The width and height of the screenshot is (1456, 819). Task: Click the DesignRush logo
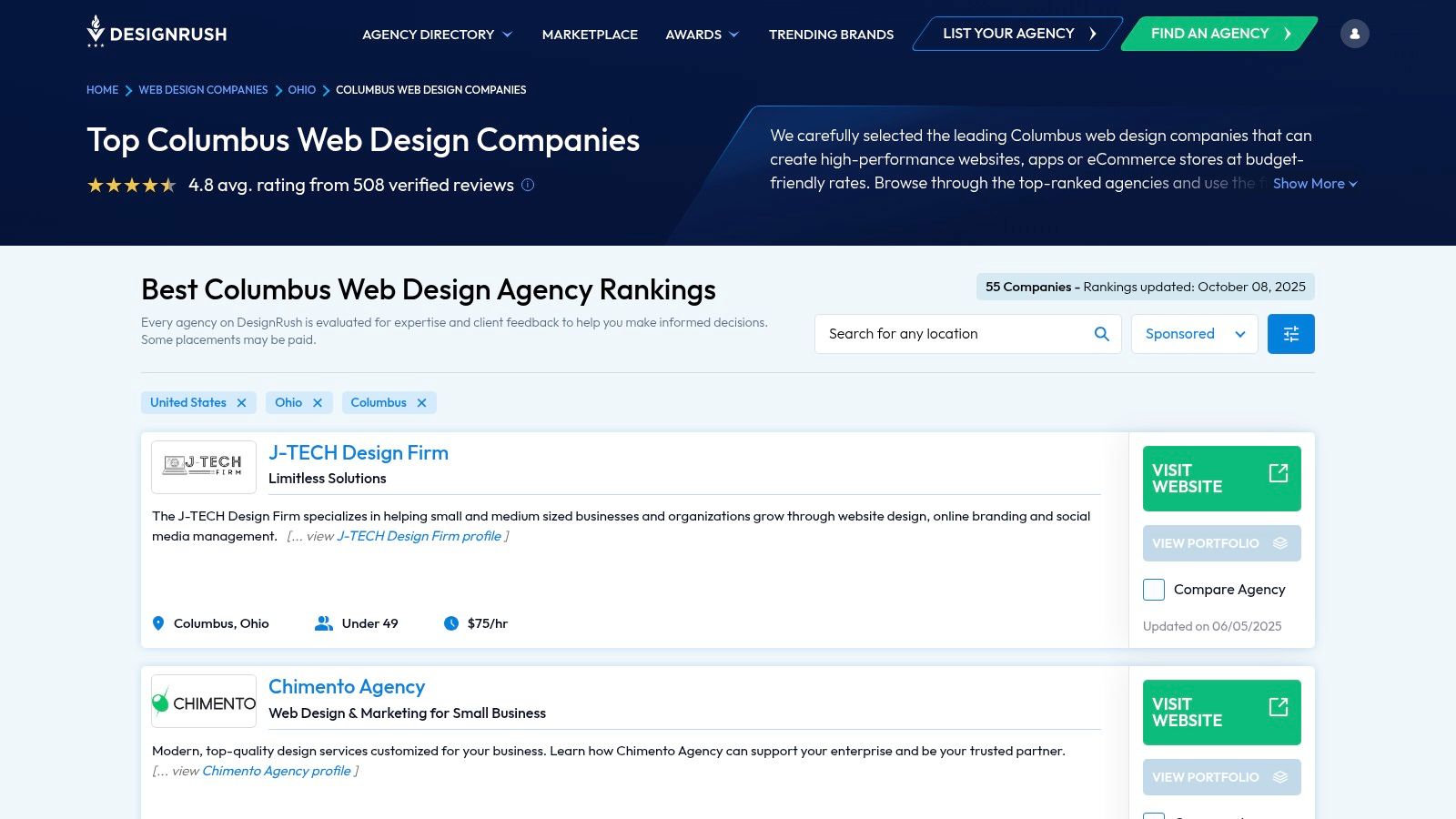click(157, 33)
